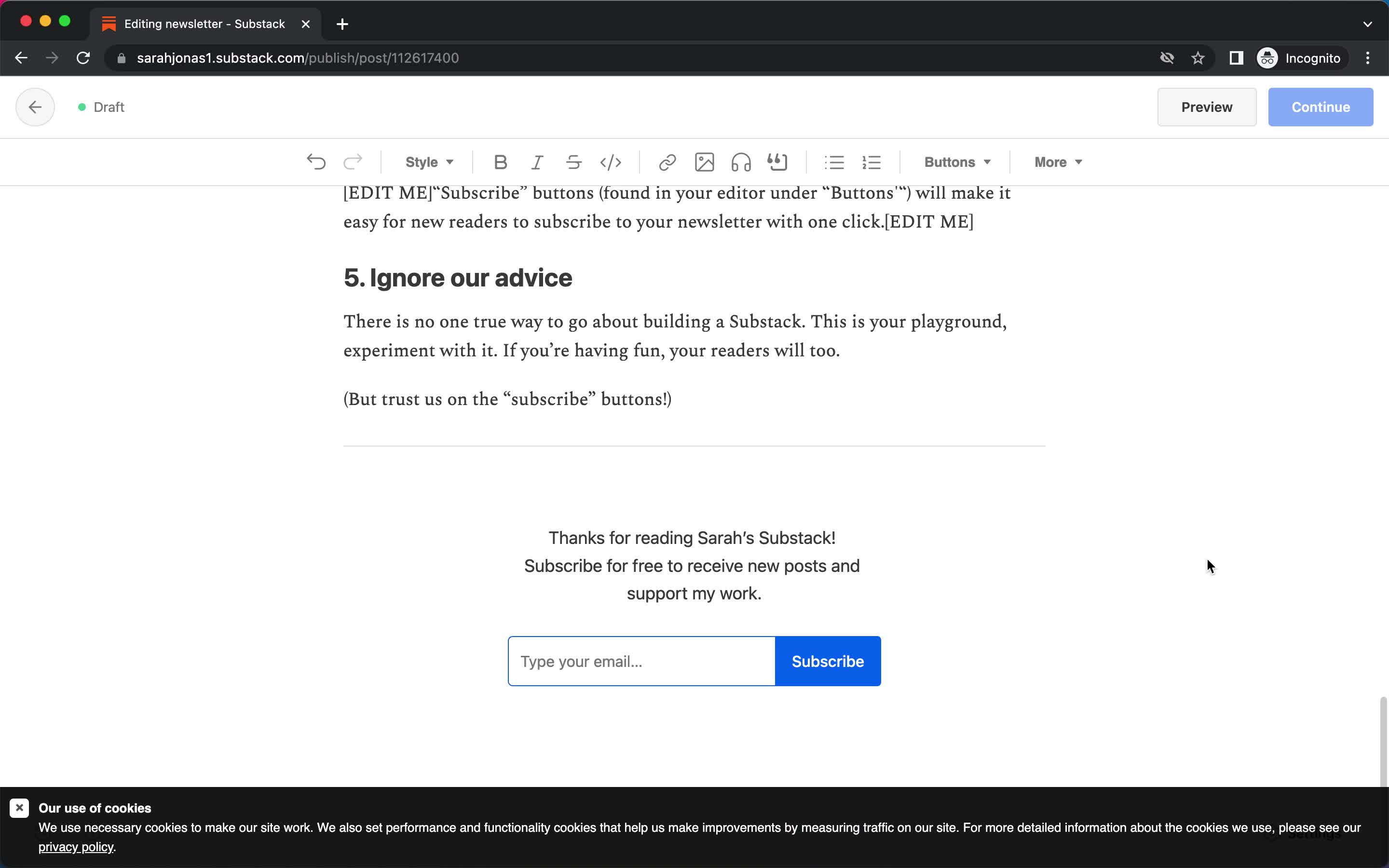1389x868 pixels.
Task: Click the '5. Ignore our advice' heading
Action: [457, 278]
